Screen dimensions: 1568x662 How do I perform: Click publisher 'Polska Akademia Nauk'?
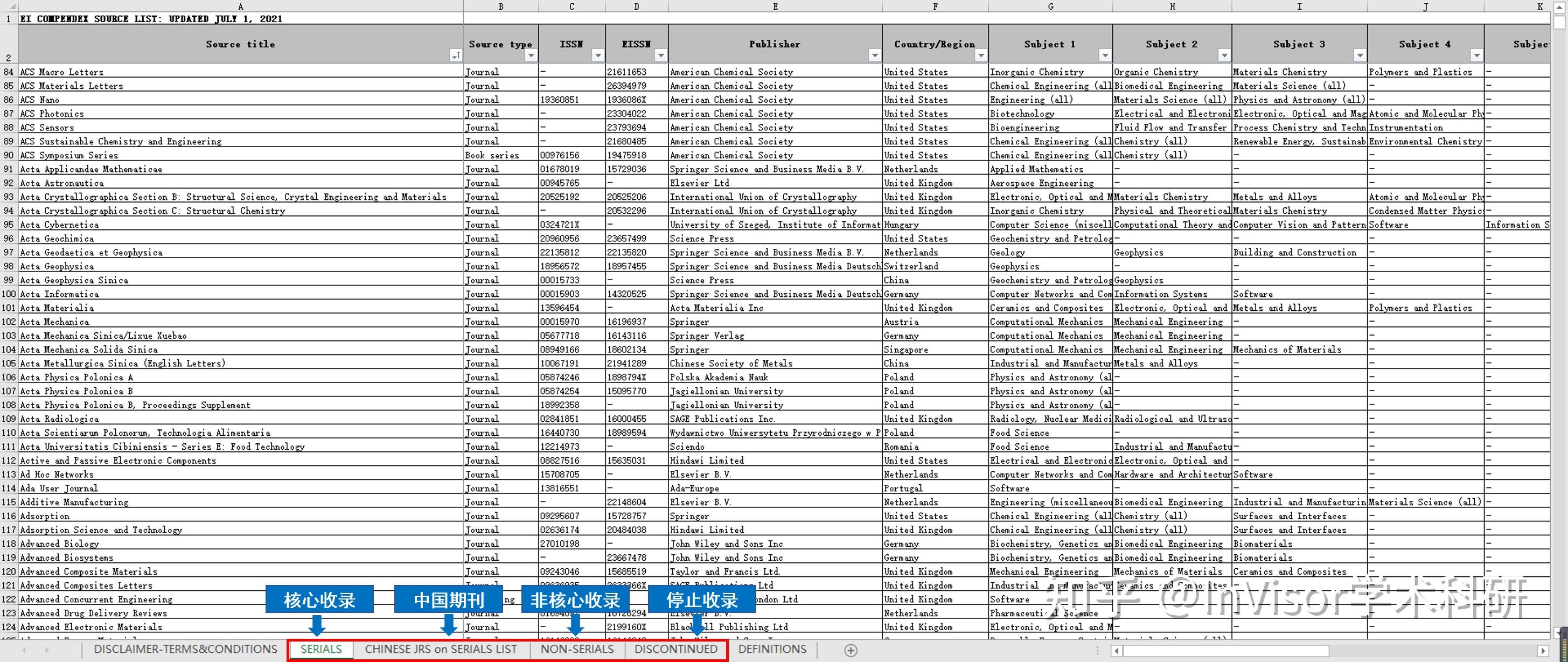coord(775,377)
